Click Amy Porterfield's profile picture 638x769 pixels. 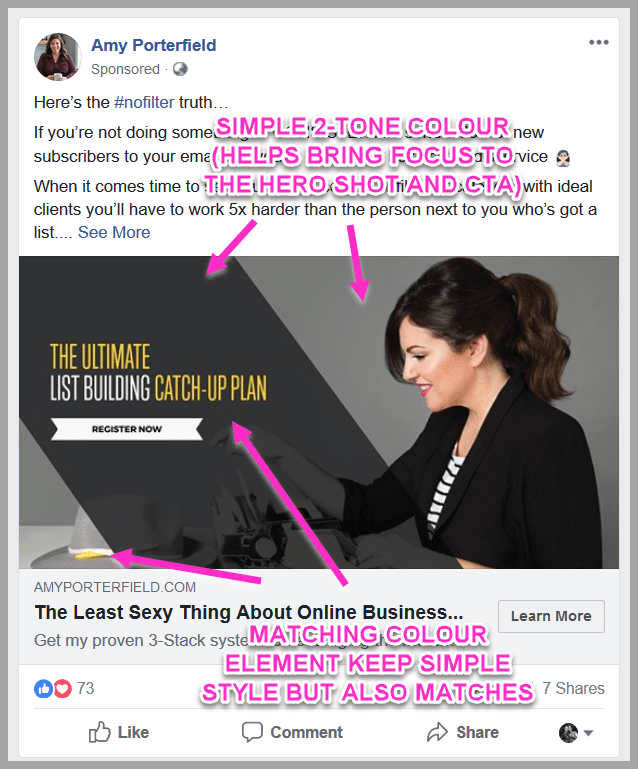click(x=57, y=56)
